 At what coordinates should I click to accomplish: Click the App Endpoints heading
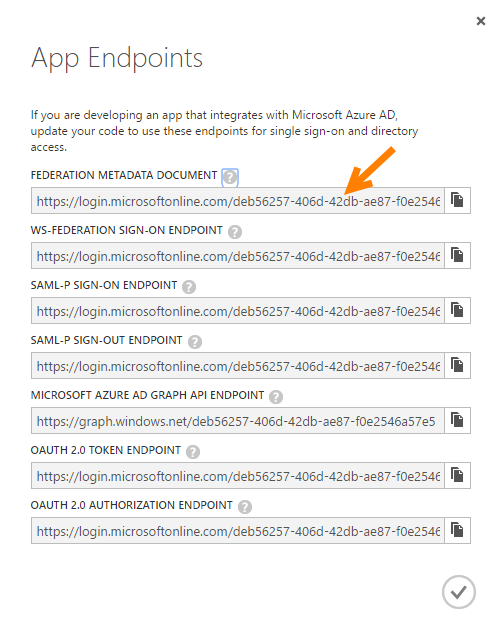(117, 58)
